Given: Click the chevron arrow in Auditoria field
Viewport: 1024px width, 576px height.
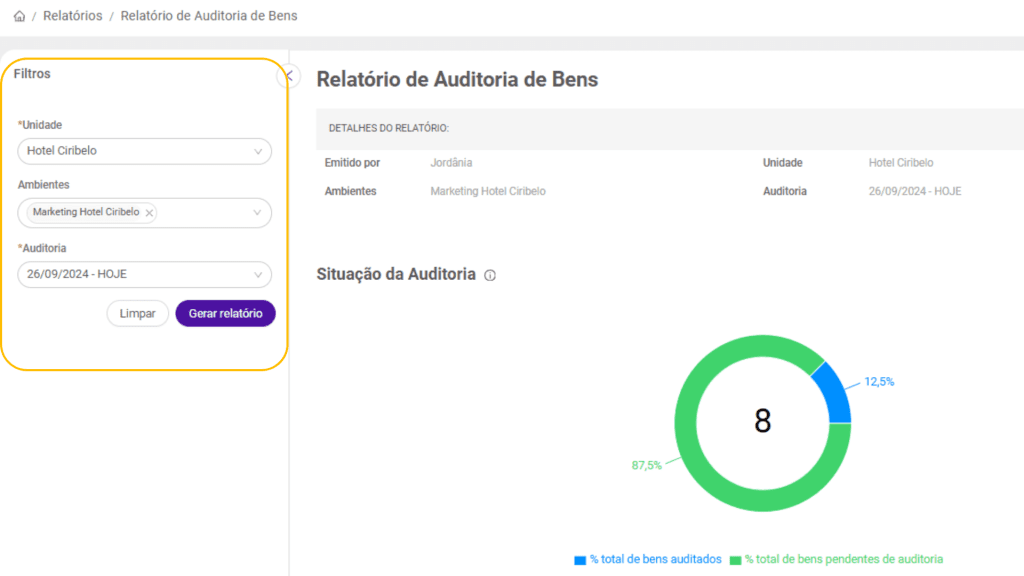Looking at the screenshot, I should 258,275.
